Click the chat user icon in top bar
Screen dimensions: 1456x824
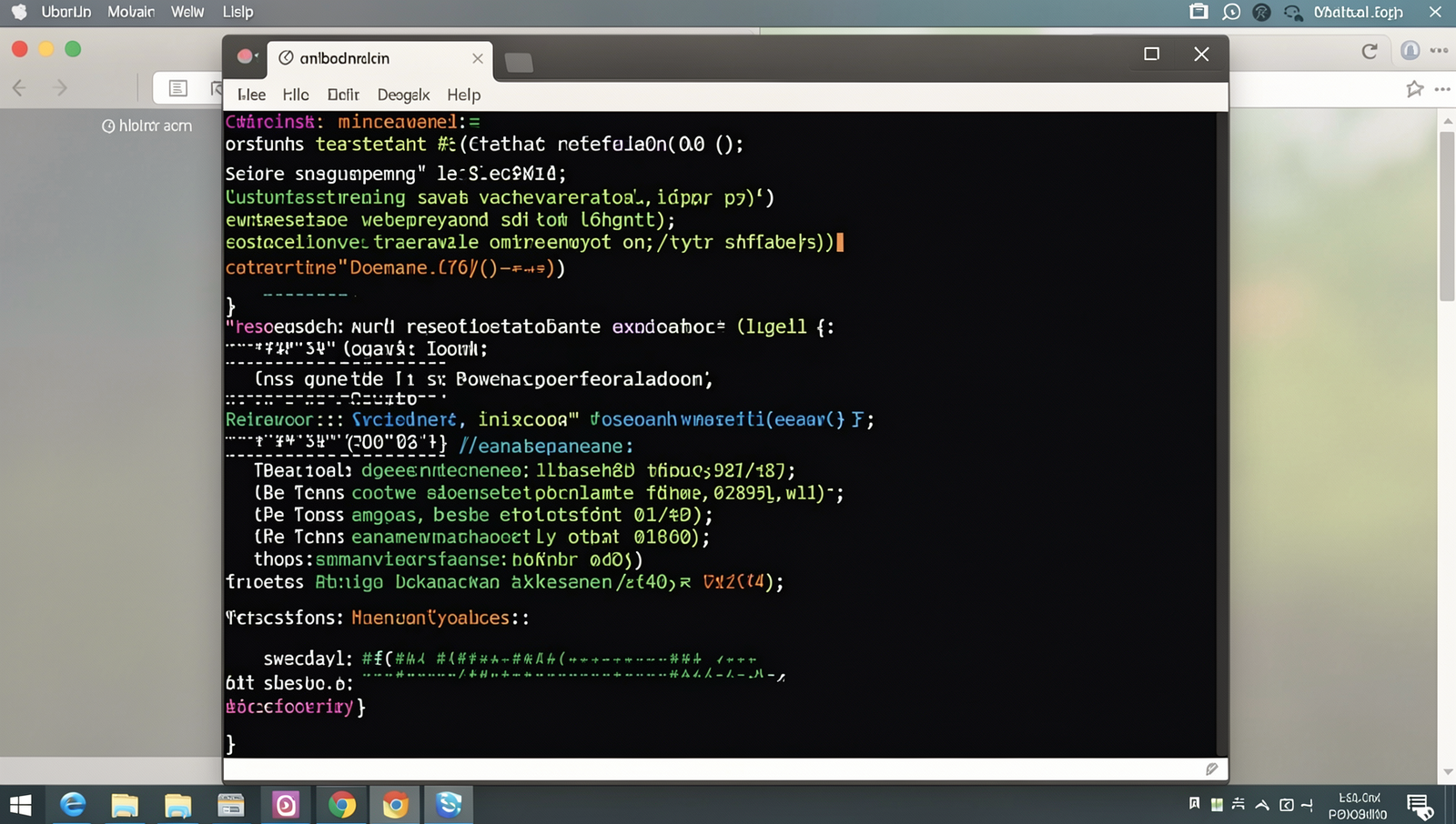click(x=1293, y=13)
